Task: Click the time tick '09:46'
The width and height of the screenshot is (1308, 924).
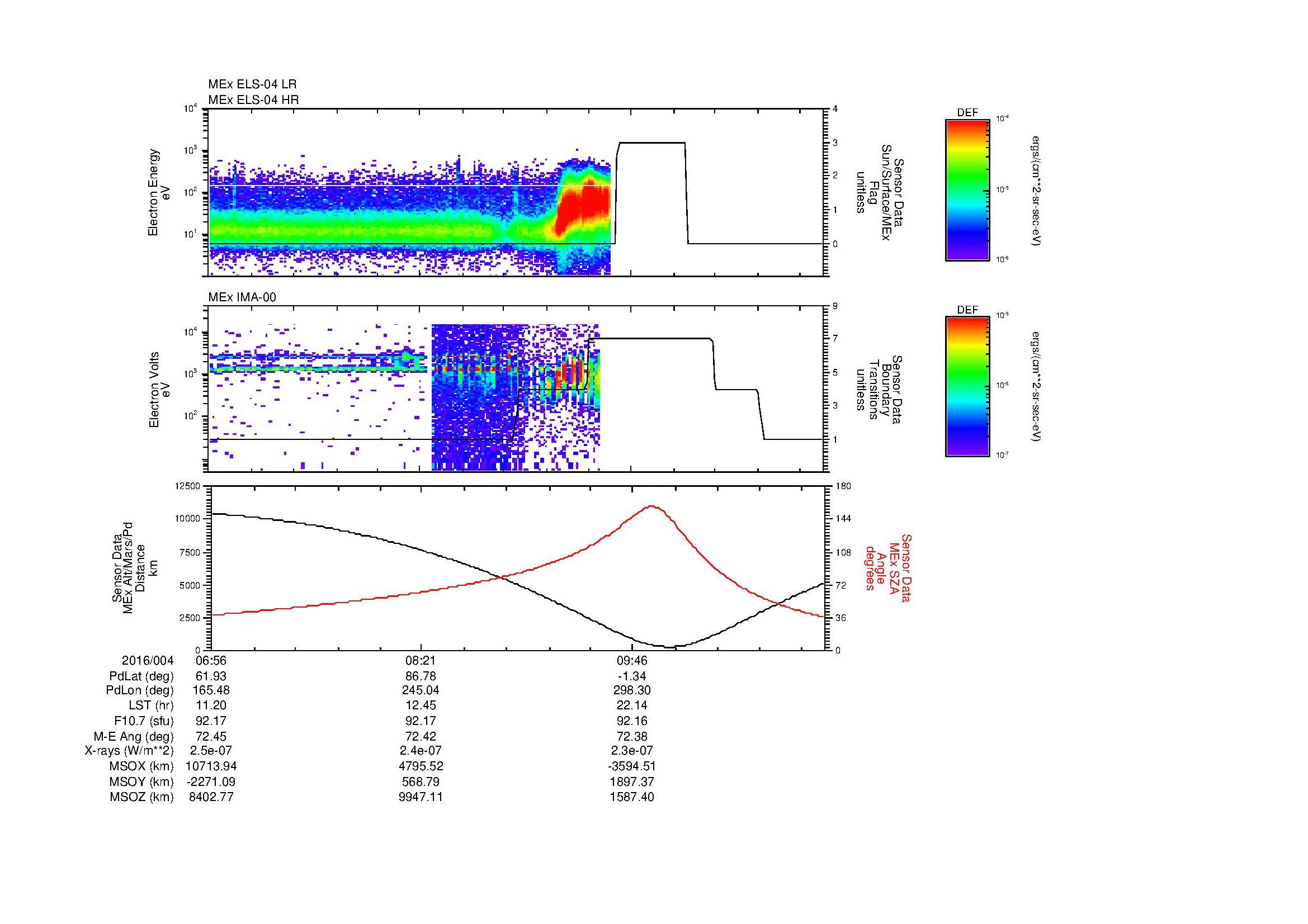Action: (632, 660)
